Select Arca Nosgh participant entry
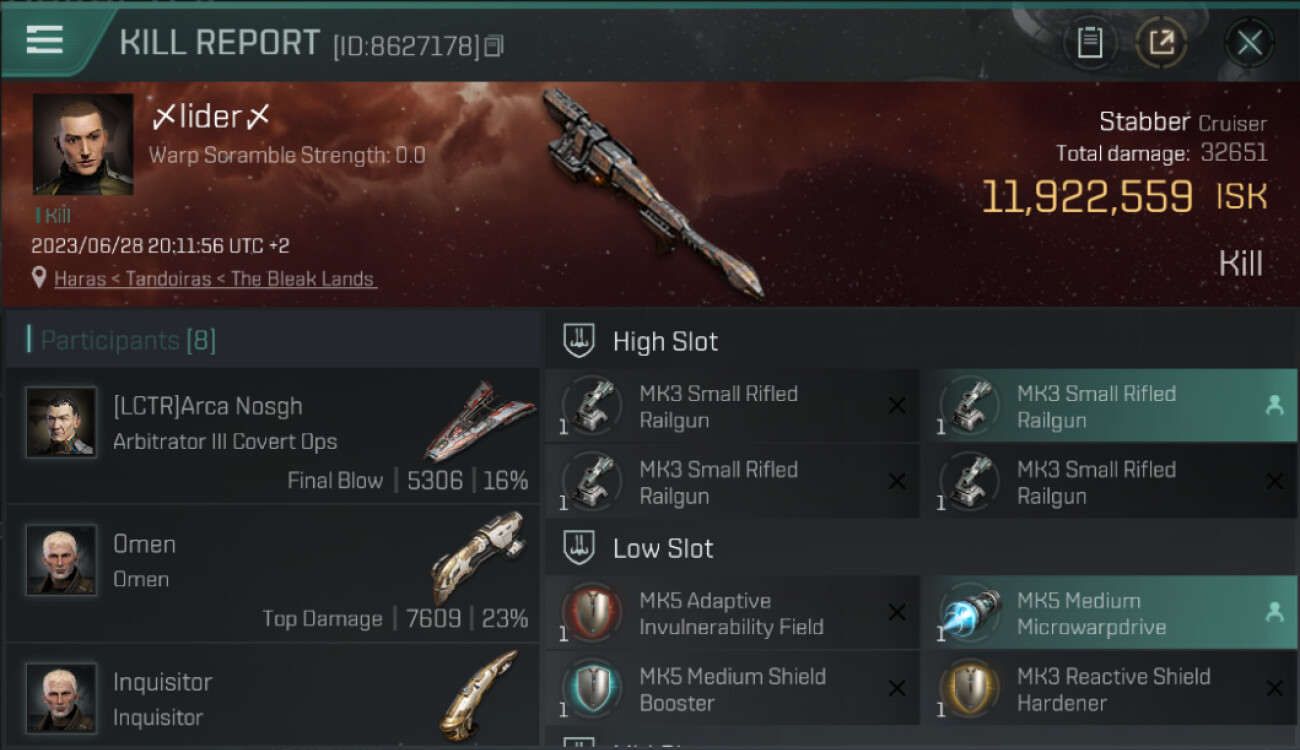 pos(272,435)
